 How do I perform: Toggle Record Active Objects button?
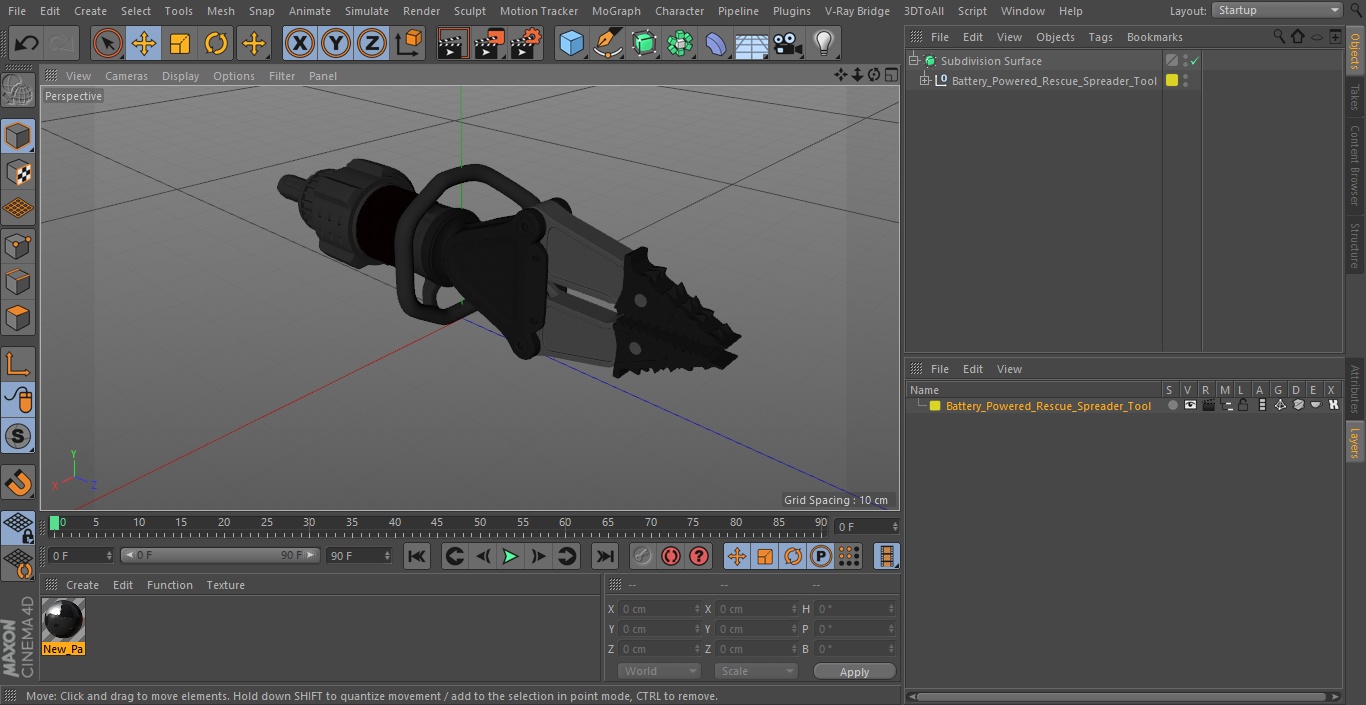click(642, 557)
